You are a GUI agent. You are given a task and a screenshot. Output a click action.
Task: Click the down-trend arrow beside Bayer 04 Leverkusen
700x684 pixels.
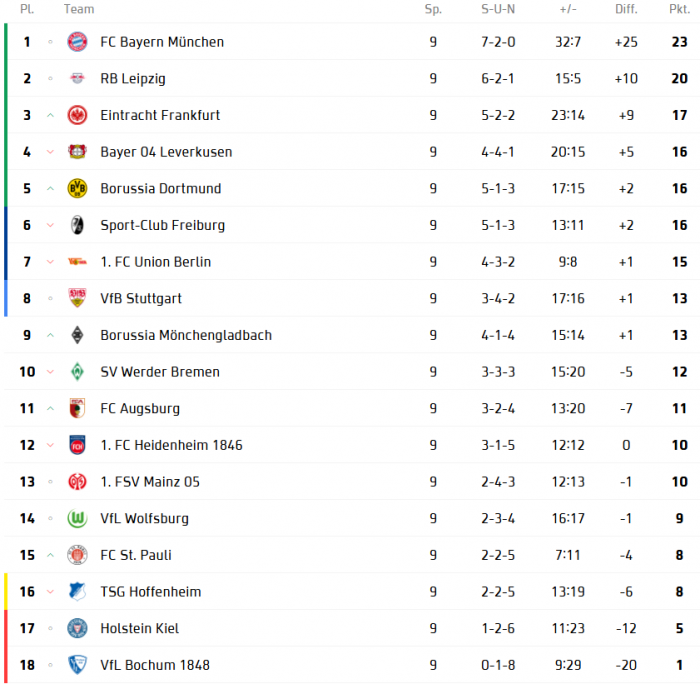click(x=50, y=152)
